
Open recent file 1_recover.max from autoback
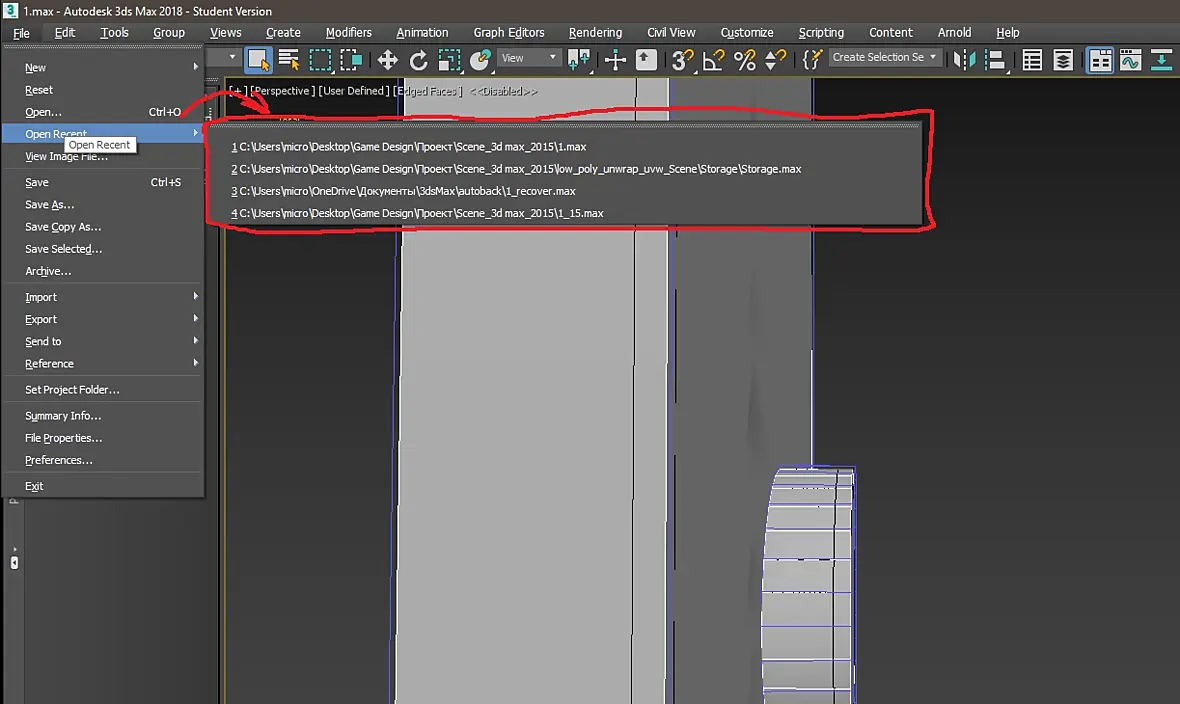pos(564,191)
